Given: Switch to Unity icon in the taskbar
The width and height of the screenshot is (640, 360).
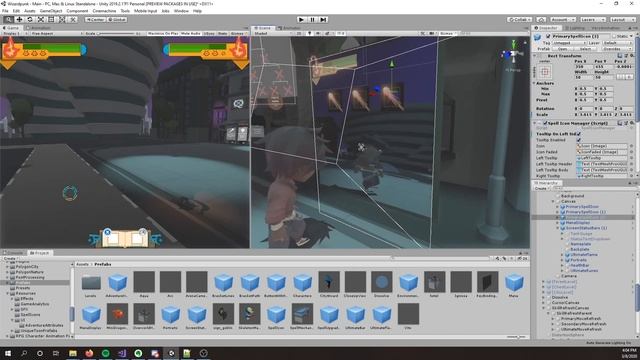Looking at the screenshot, I should tap(171, 353).
